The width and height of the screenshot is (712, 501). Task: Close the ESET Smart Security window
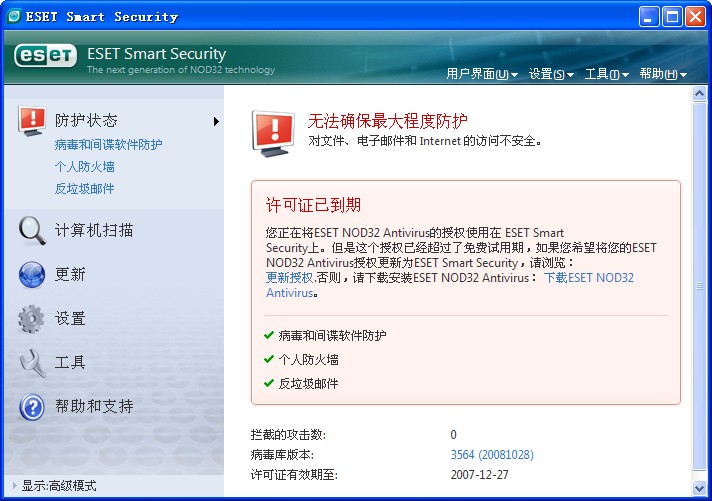[x=696, y=17]
